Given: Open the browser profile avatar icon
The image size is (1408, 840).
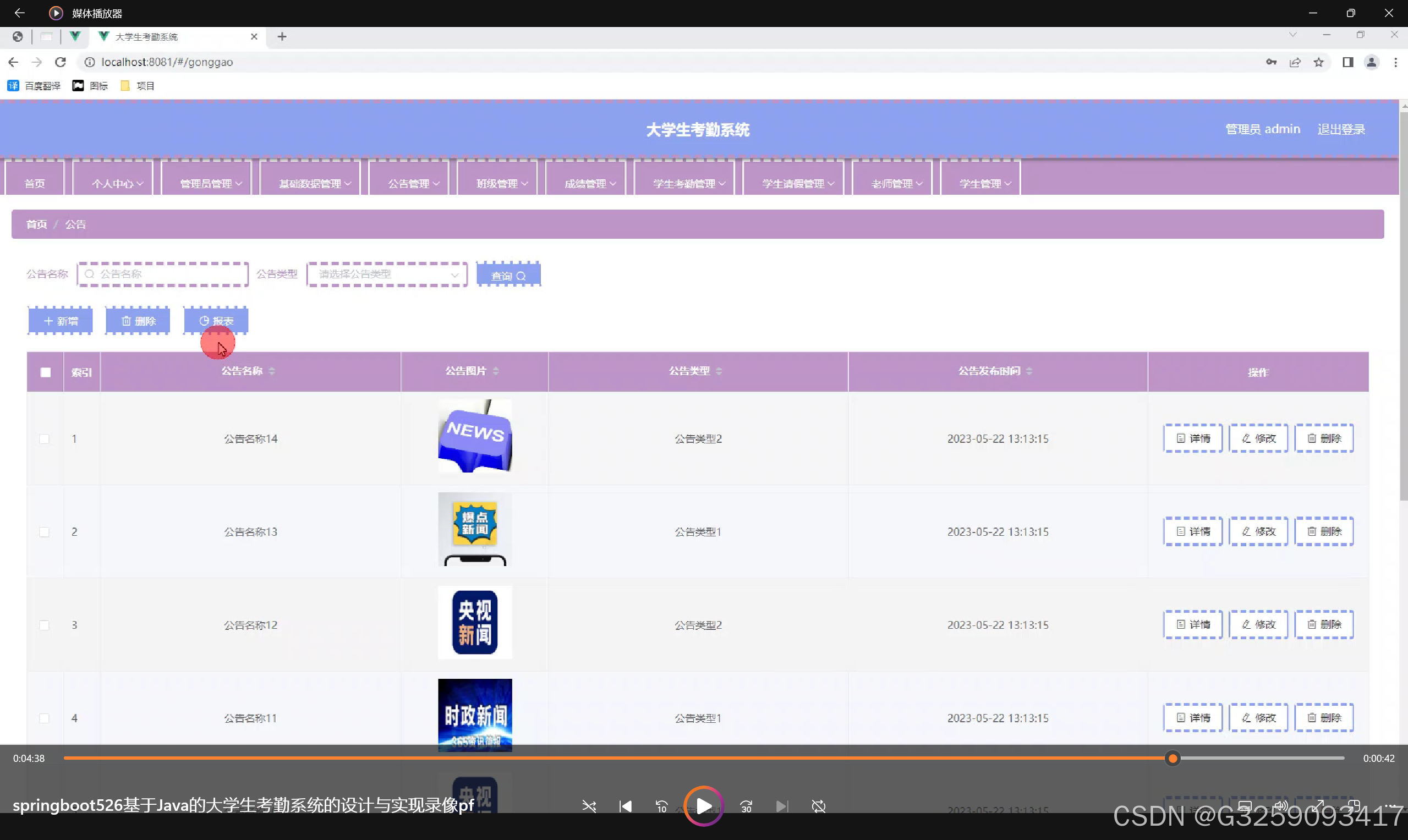Looking at the screenshot, I should click(x=1371, y=62).
